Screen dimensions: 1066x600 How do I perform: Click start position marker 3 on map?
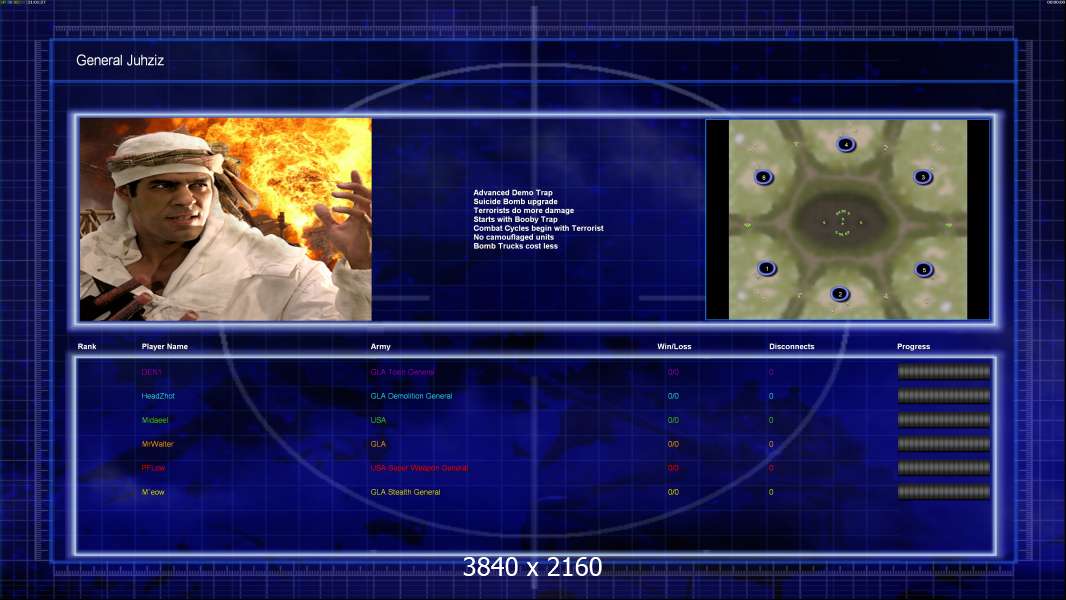[x=923, y=177]
